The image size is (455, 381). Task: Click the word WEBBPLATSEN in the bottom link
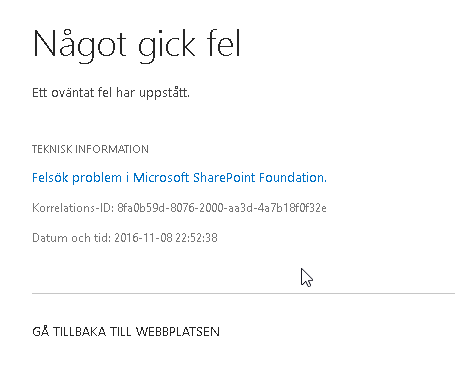(x=178, y=332)
